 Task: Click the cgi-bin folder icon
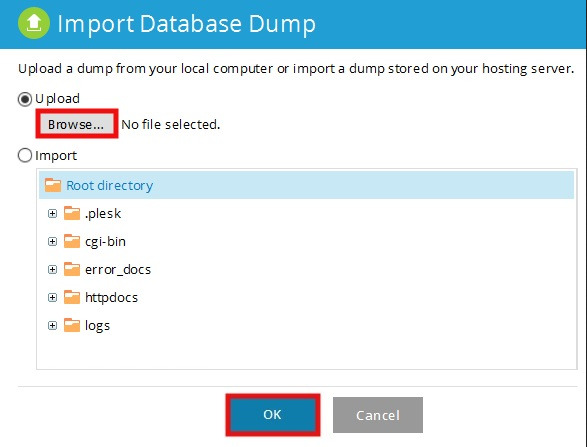[72, 241]
